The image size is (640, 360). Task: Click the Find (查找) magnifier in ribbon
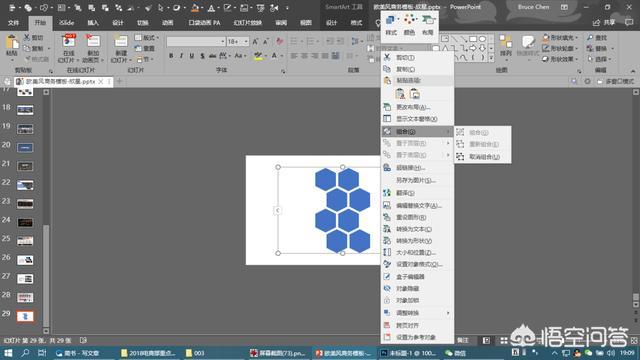[x=590, y=38]
